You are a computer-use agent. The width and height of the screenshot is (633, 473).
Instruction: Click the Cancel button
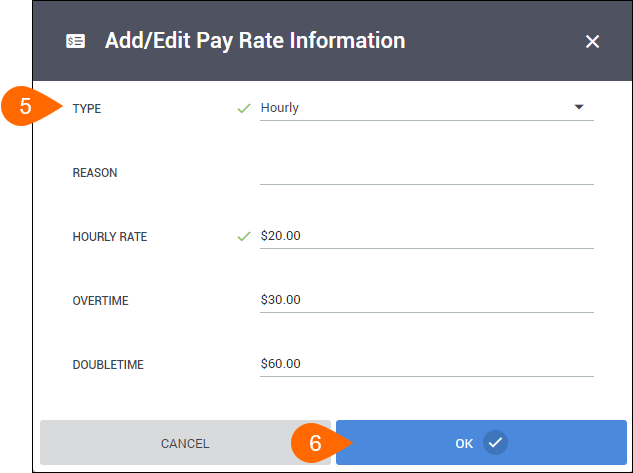[x=185, y=442]
